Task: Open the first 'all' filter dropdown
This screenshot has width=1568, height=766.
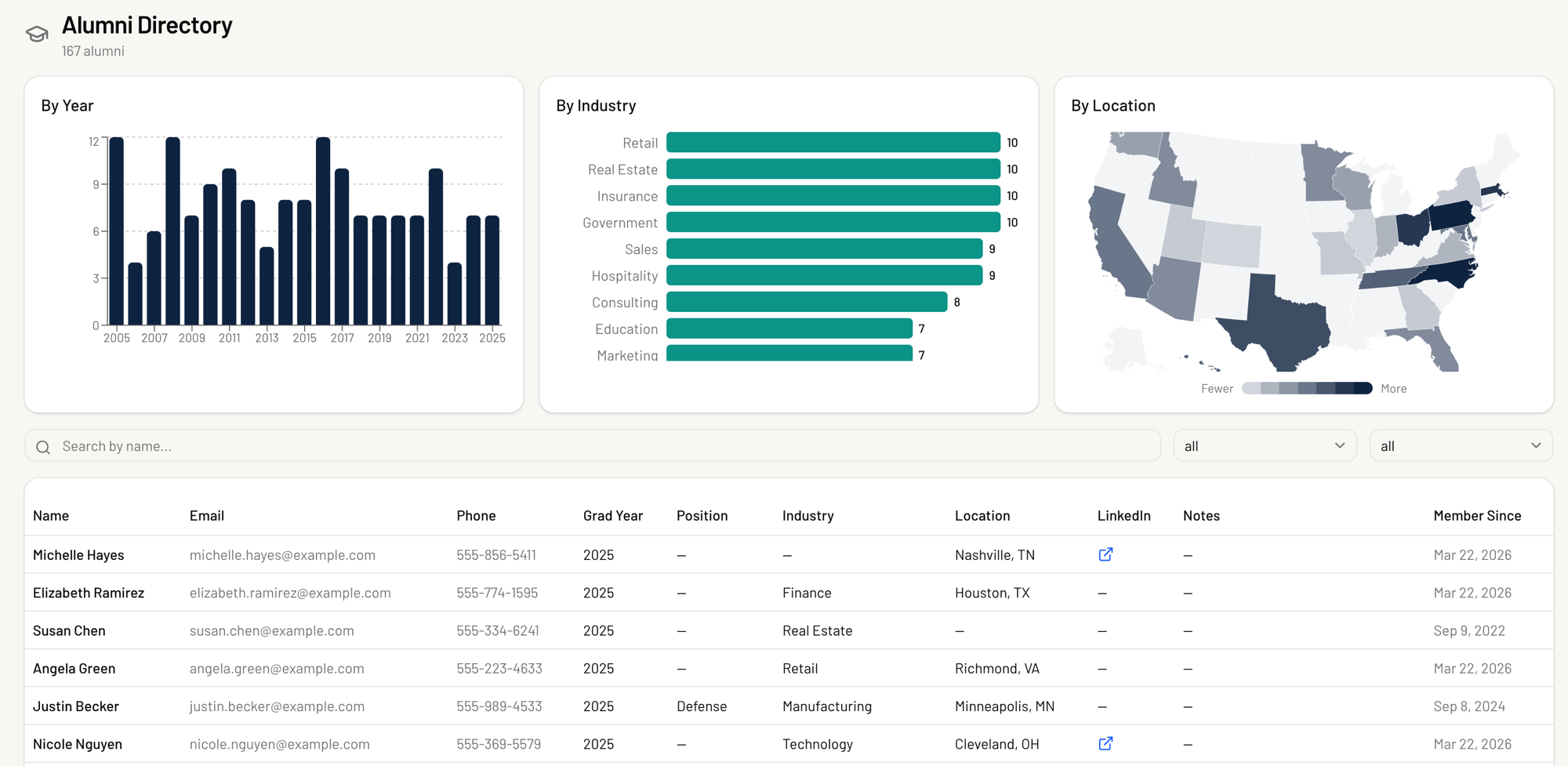Action: [x=1265, y=446]
